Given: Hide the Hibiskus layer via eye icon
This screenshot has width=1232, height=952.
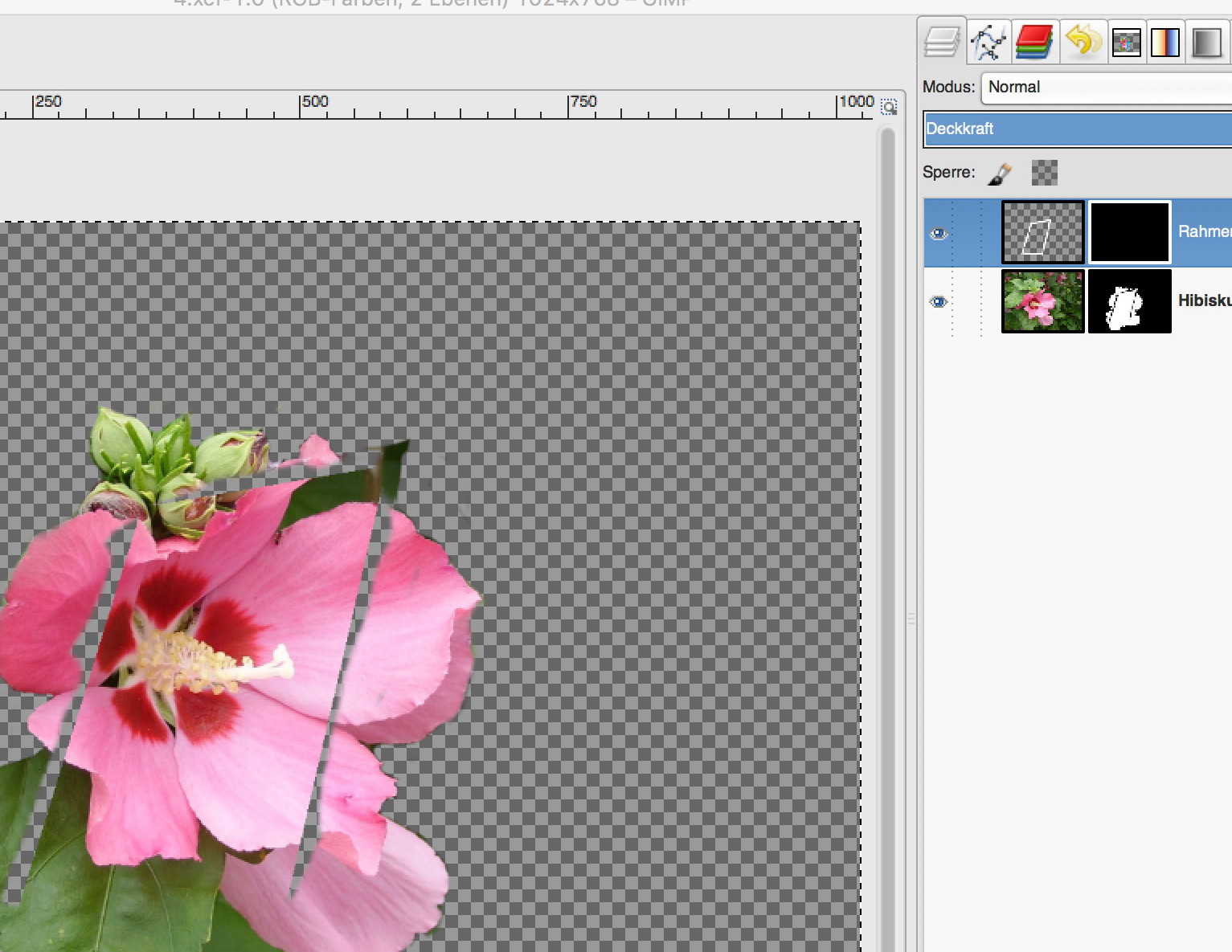Looking at the screenshot, I should pos(939,302).
